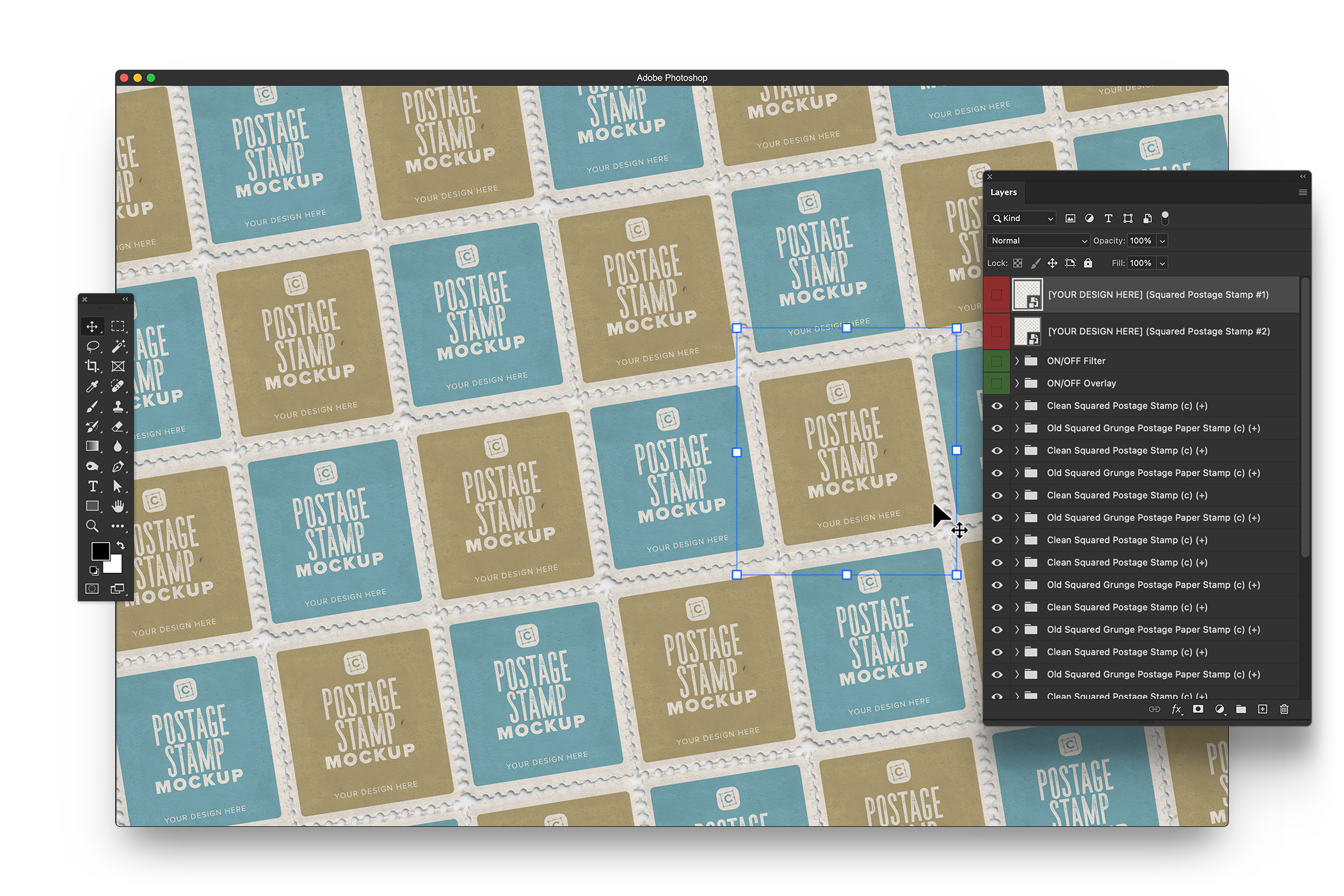Open the black foreground color swatch
This screenshot has height=896, width=1344.
click(100, 551)
